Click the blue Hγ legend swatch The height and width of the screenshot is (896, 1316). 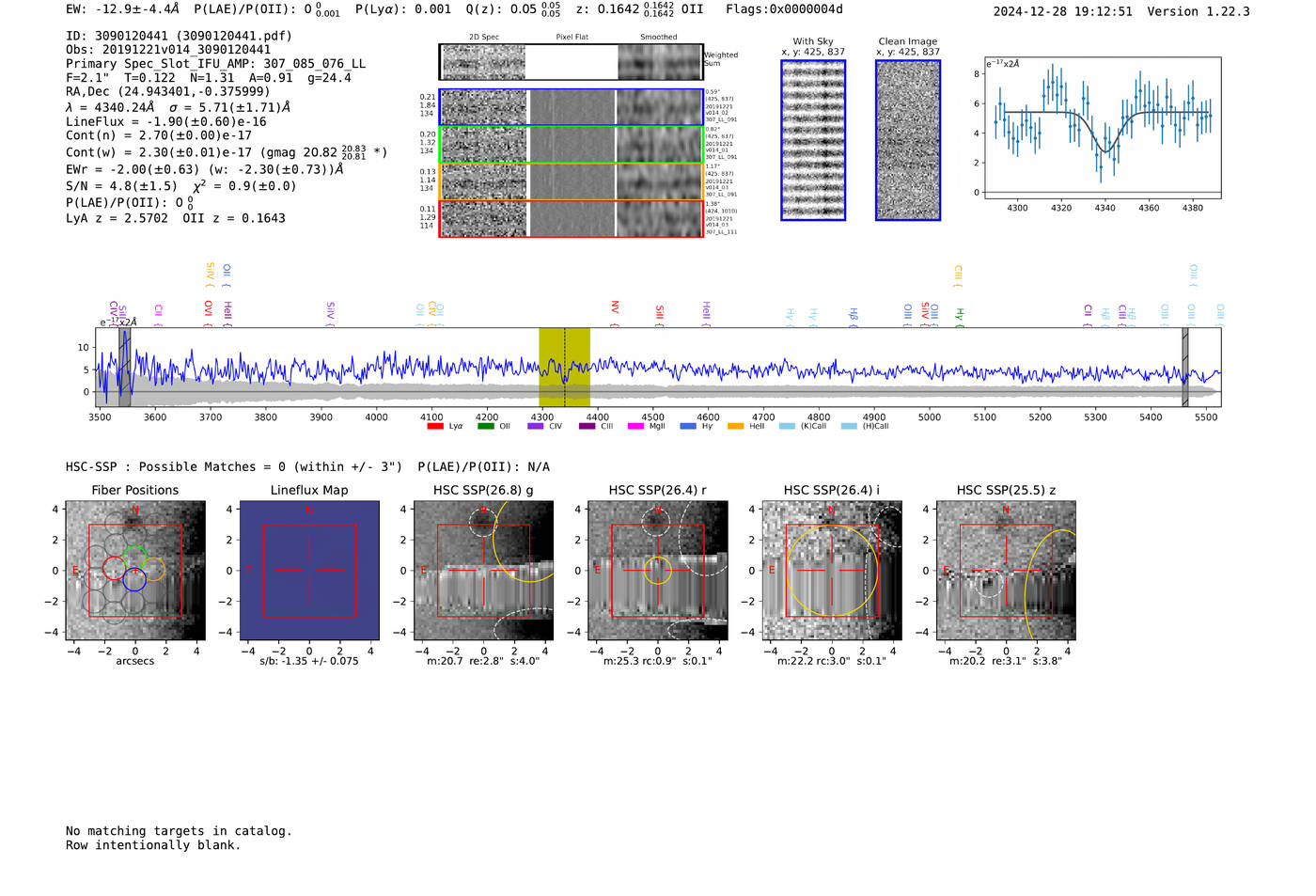tap(688, 426)
